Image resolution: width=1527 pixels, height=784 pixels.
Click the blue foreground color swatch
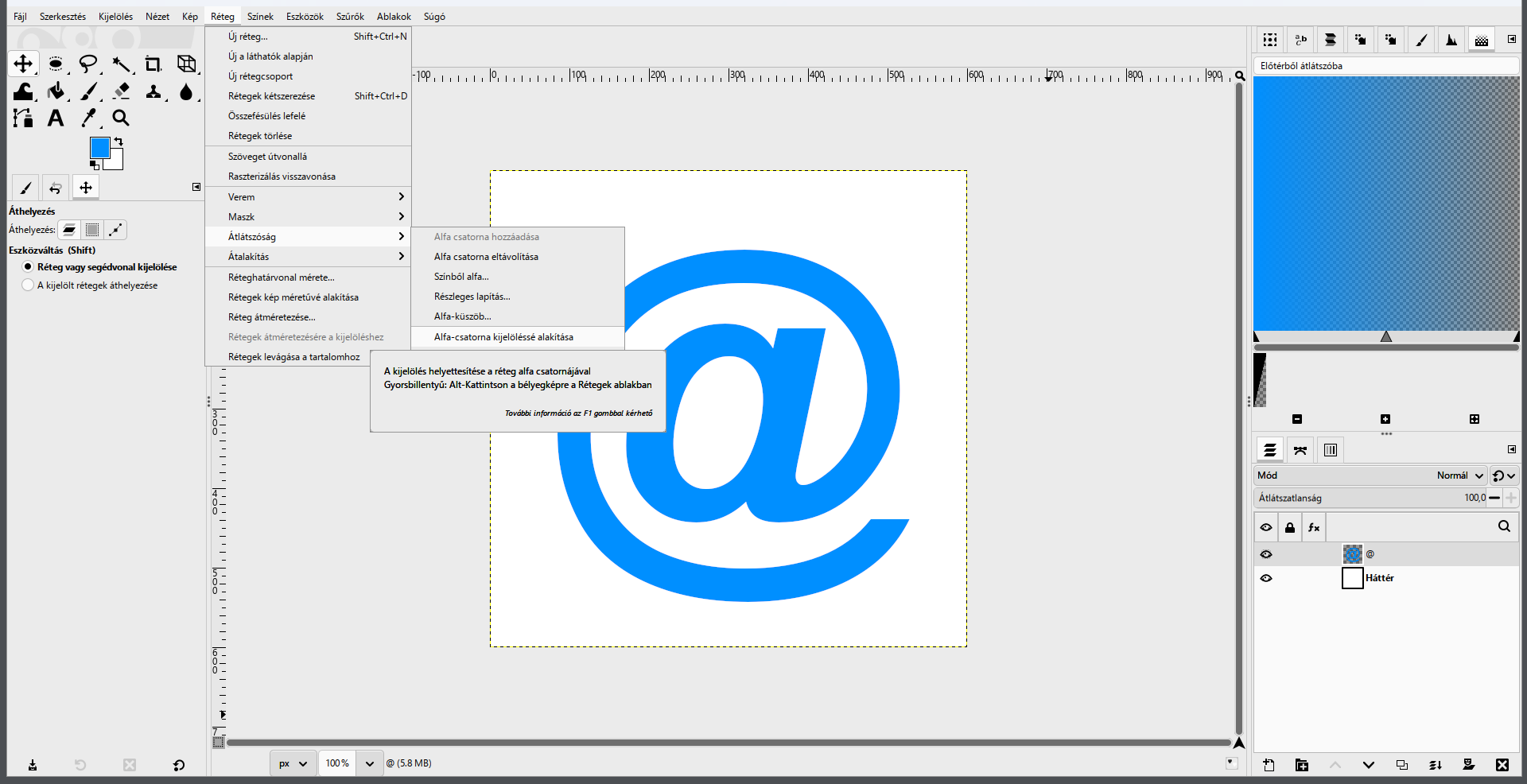[x=99, y=146]
